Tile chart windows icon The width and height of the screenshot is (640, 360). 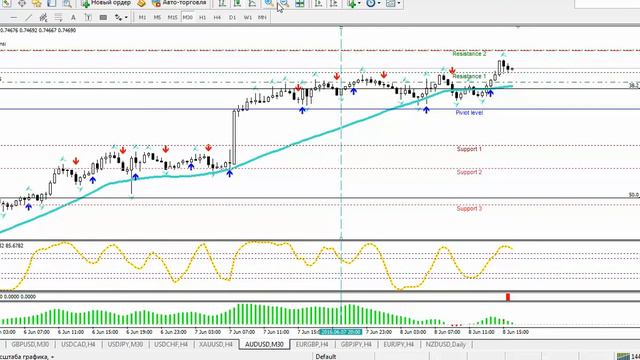300,3
